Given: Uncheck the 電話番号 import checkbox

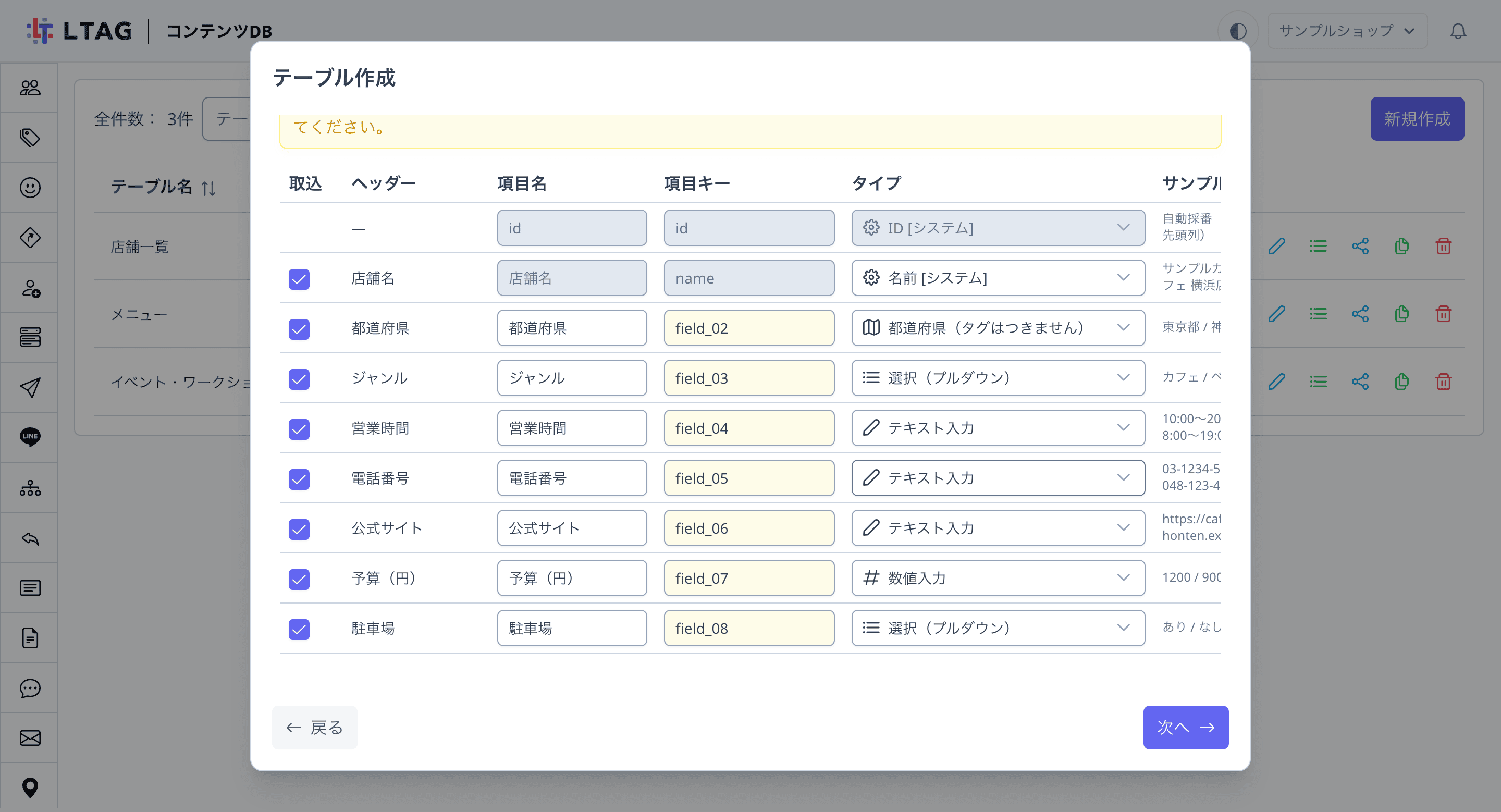Looking at the screenshot, I should coord(299,479).
